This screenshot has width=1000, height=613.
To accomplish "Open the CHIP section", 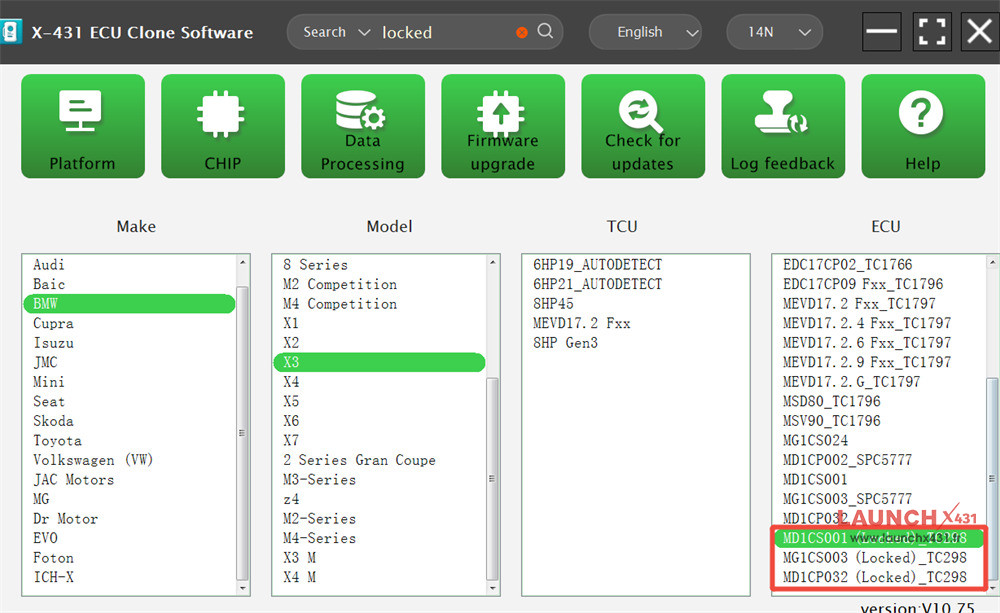I will tap(223, 126).
